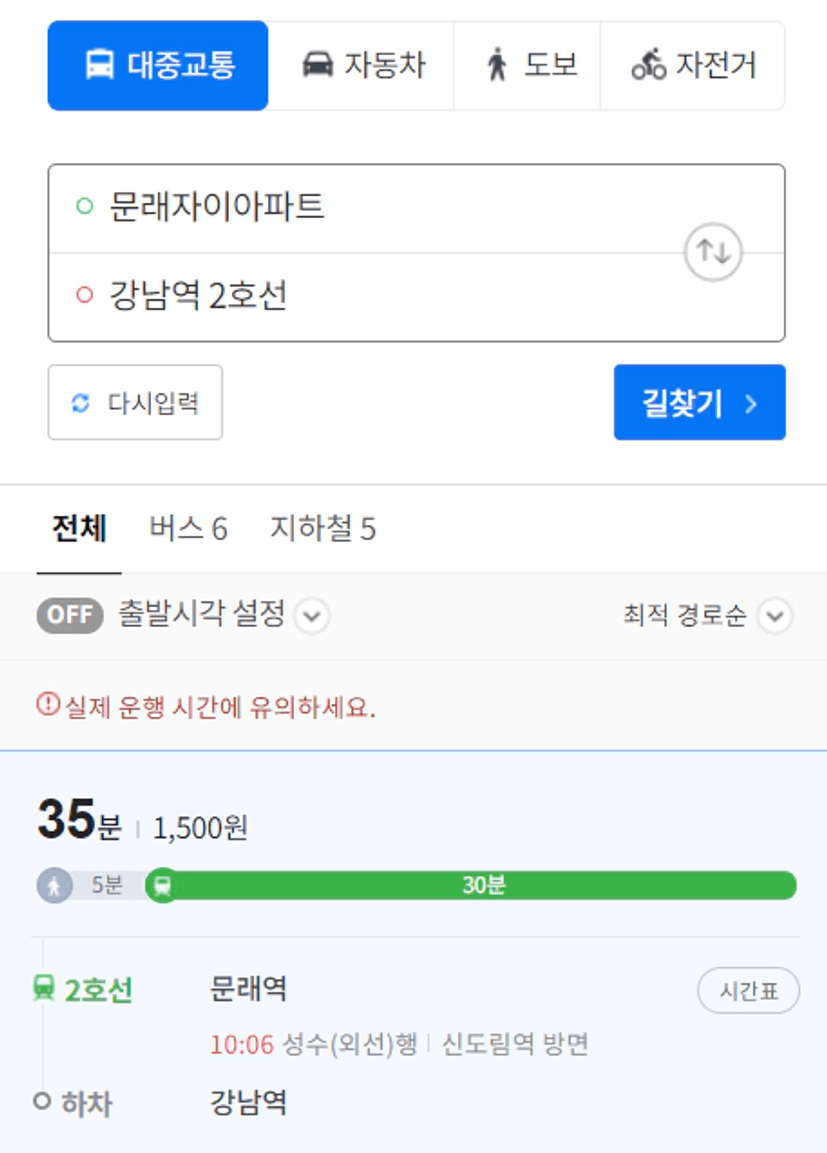Click the green subway icon on route bar
Screen dimensions: 827x1153
[162, 885]
